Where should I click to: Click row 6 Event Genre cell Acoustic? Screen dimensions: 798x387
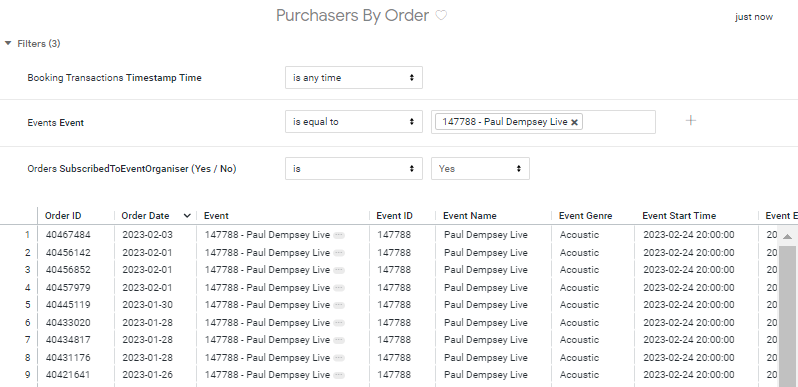point(579,322)
